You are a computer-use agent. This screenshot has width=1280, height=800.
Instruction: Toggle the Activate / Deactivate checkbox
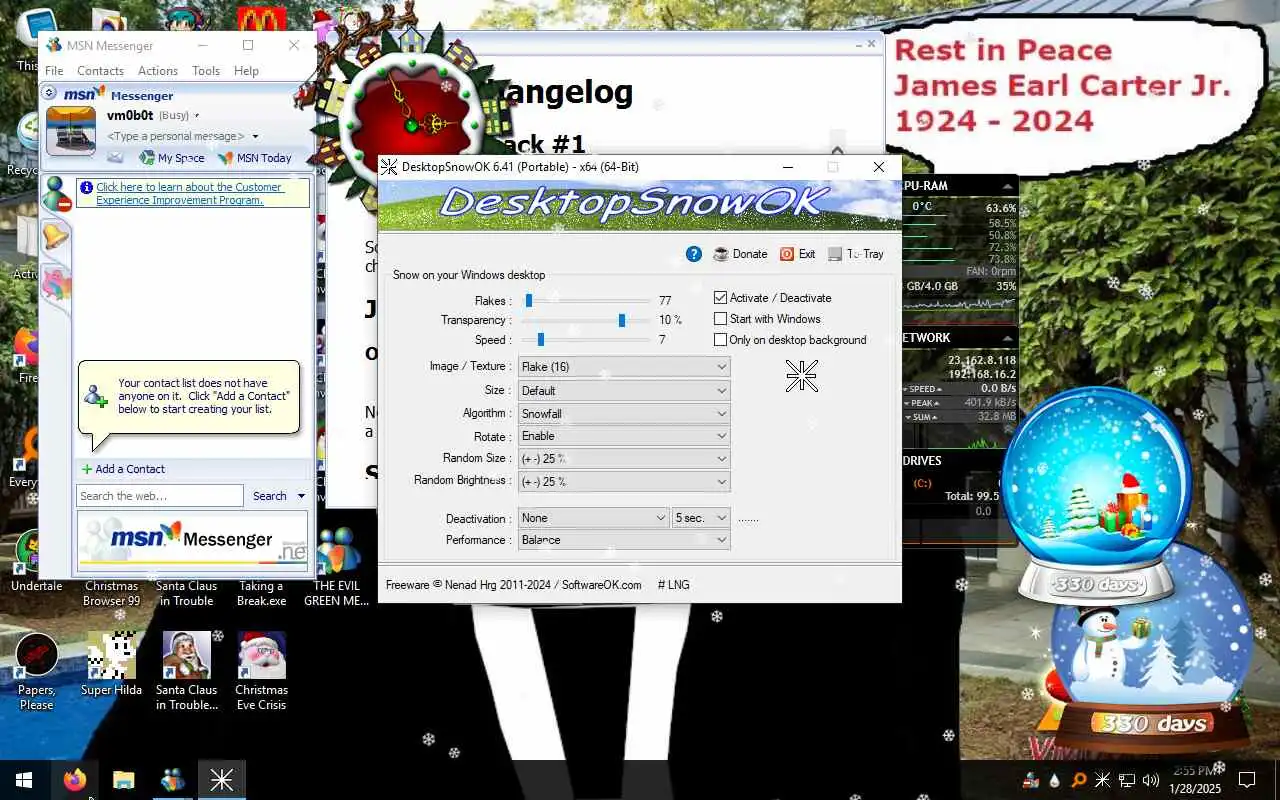pyautogui.click(x=720, y=298)
